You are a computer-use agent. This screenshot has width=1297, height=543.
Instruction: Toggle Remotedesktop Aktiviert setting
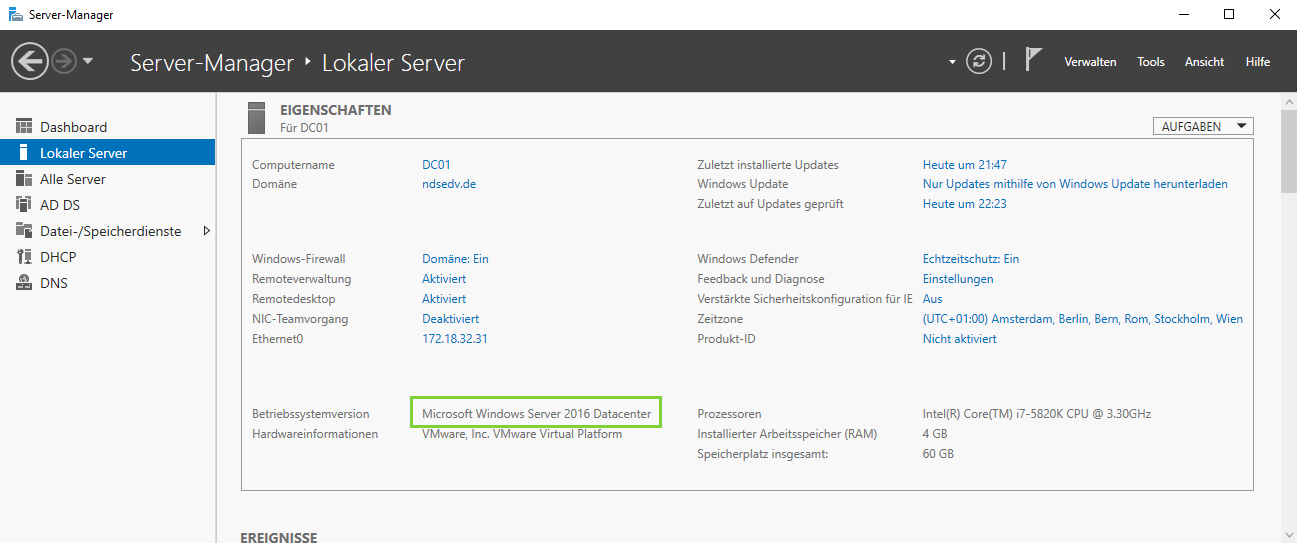[x=444, y=299]
